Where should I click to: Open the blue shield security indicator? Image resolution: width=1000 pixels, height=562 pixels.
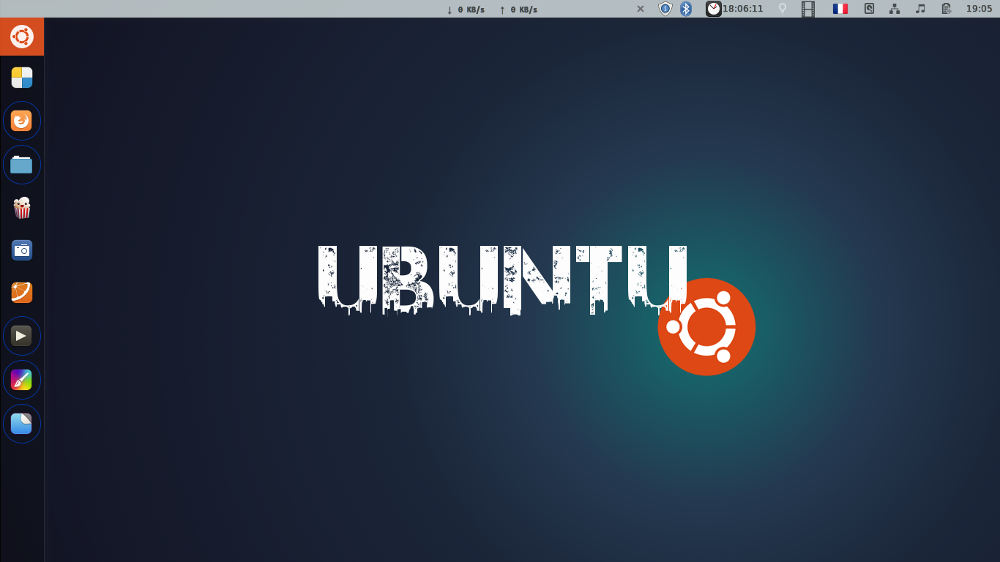click(x=665, y=9)
